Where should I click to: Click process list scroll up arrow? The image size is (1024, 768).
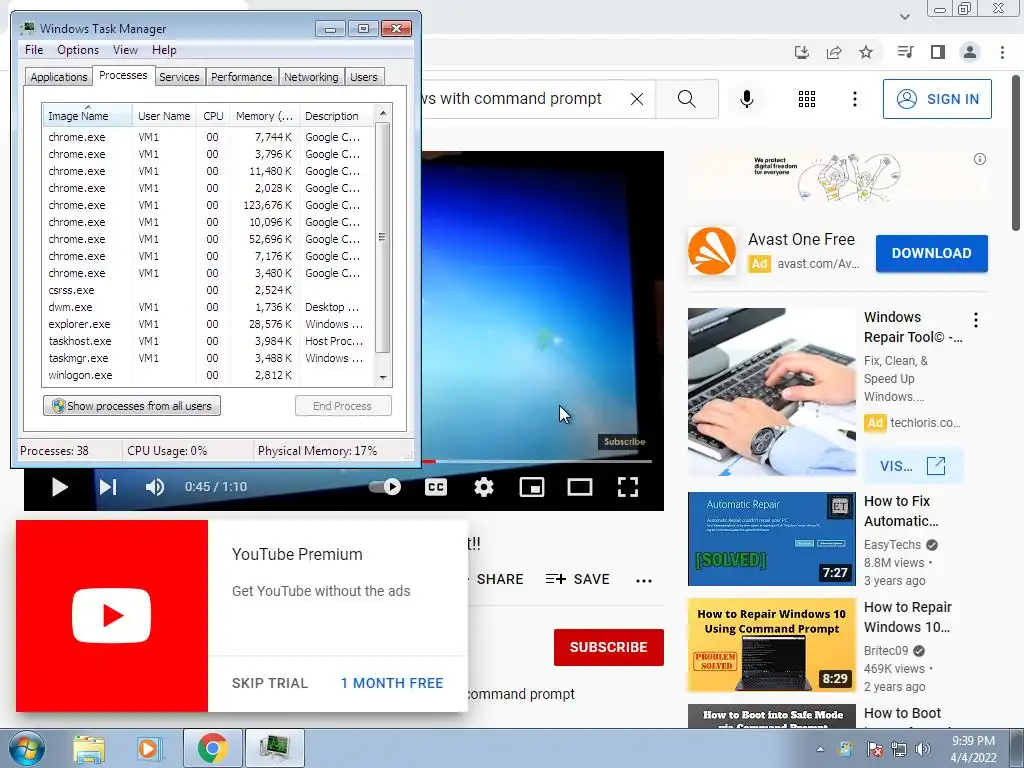(383, 112)
